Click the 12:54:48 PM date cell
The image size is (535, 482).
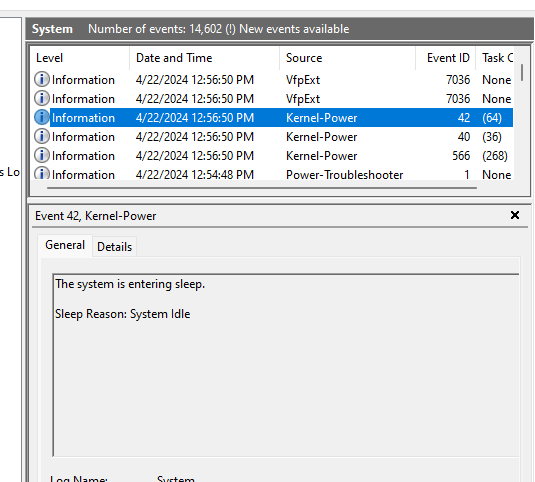pyautogui.click(x=195, y=175)
